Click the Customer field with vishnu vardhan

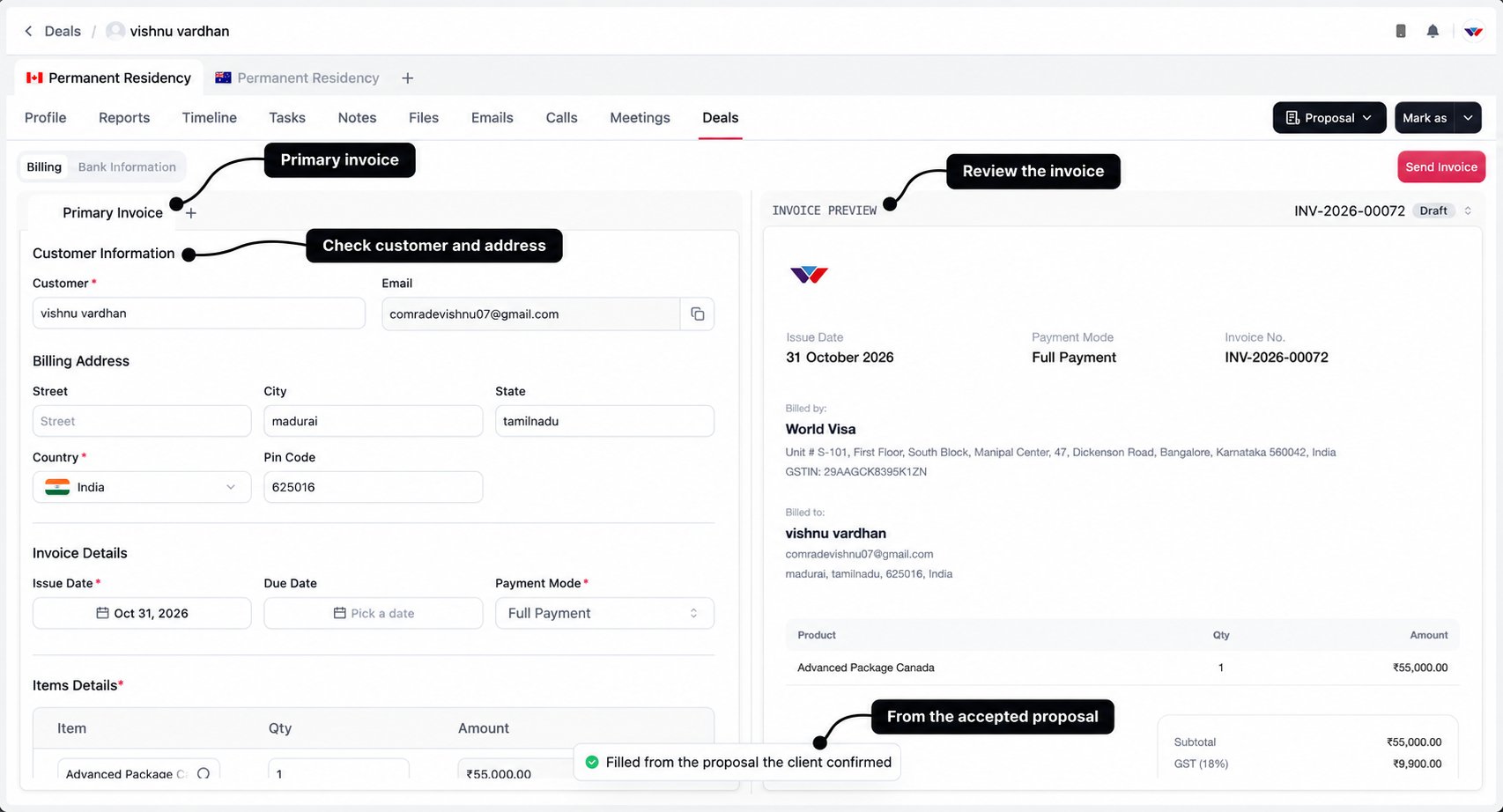click(199, 314)
